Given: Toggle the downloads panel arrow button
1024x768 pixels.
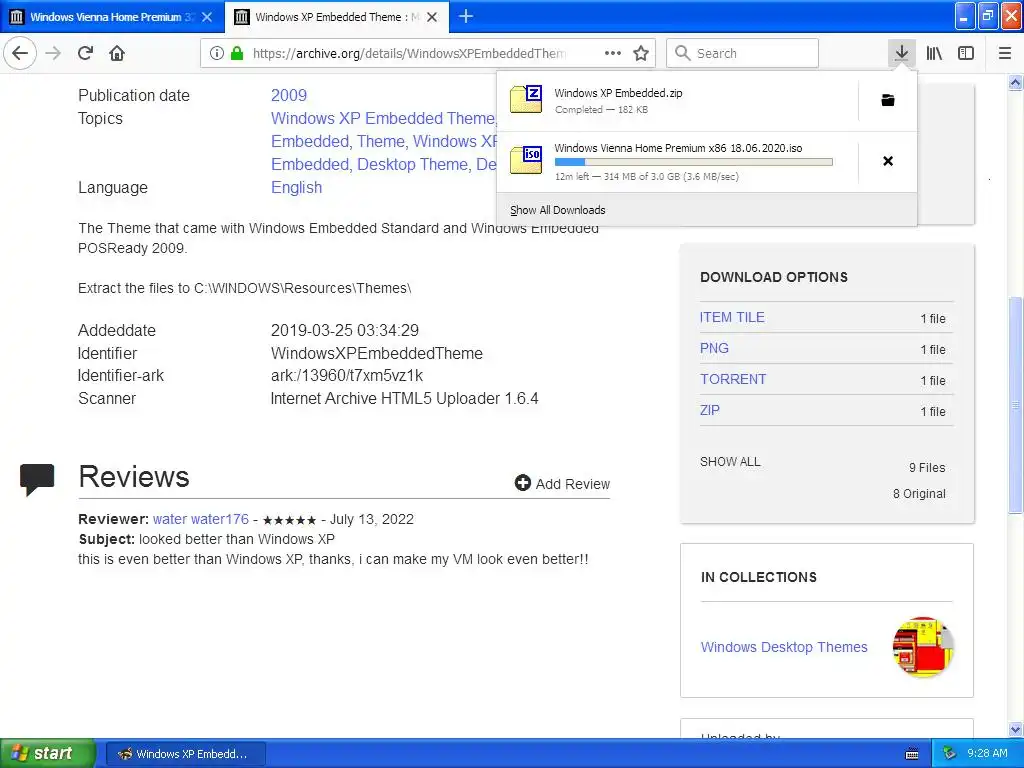Looking at the screenshot, I should (x=901, y=53).
